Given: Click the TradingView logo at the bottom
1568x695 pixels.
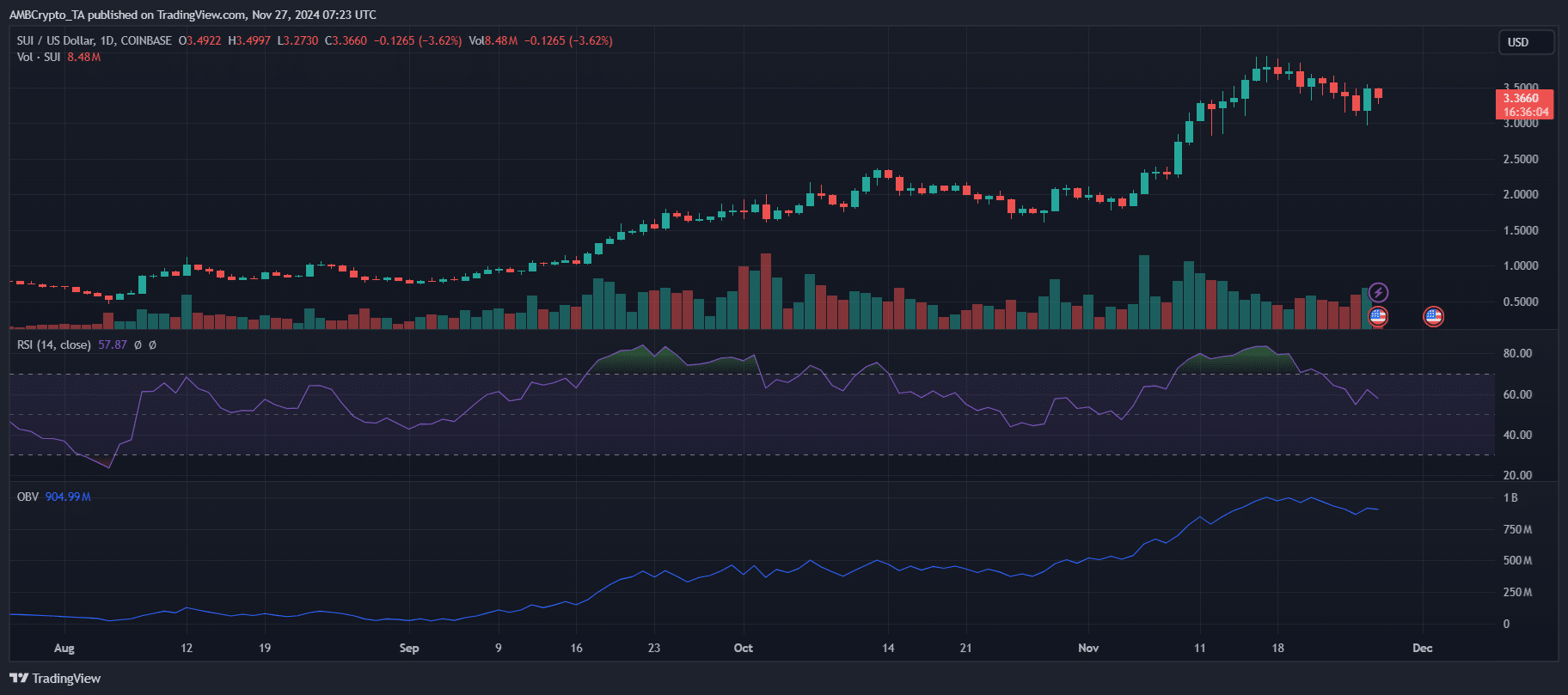Looking at the screenshot, I should (x=55, y=679).
